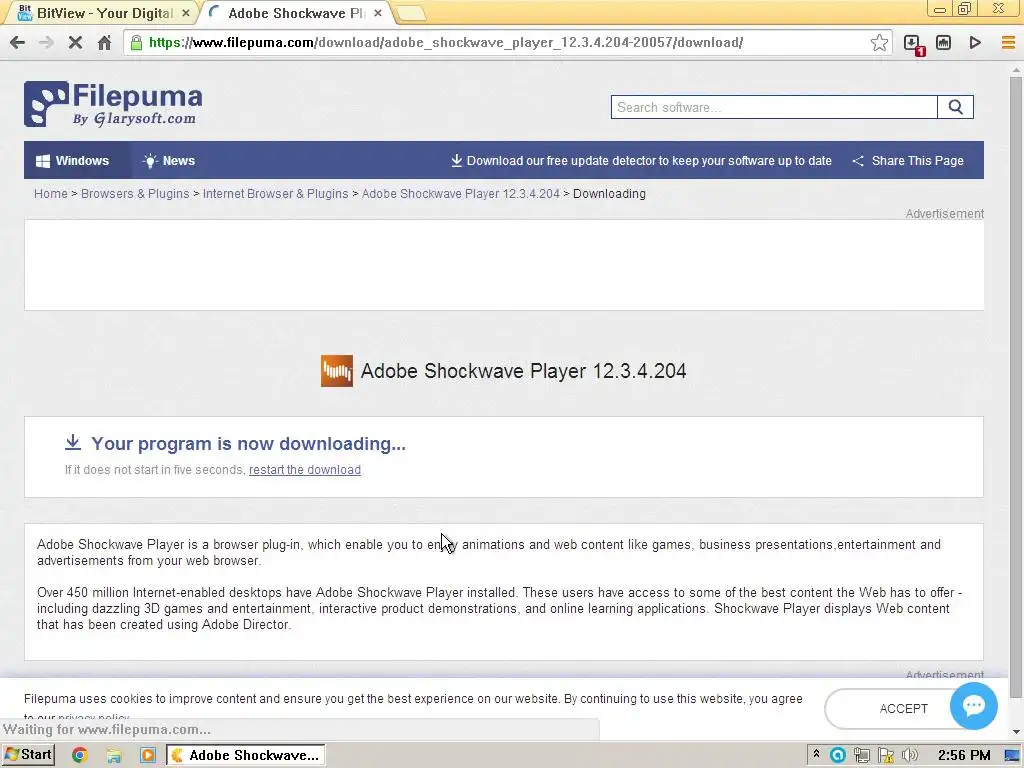Click the forward navigation arrow
The height and width of the screenshot is (768, 1024).
point(46,42)
